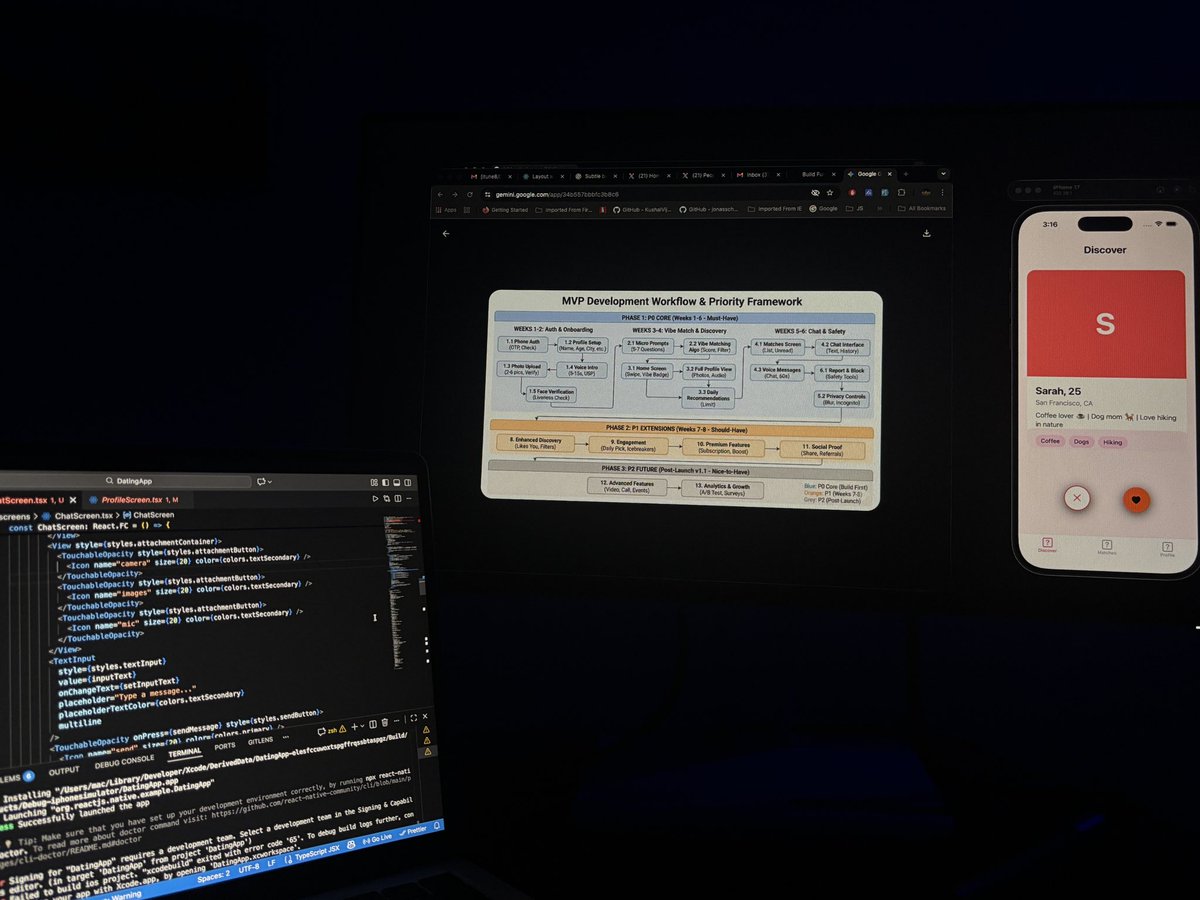Click the download icon on the Gemini page

click(x=928, y=233)
